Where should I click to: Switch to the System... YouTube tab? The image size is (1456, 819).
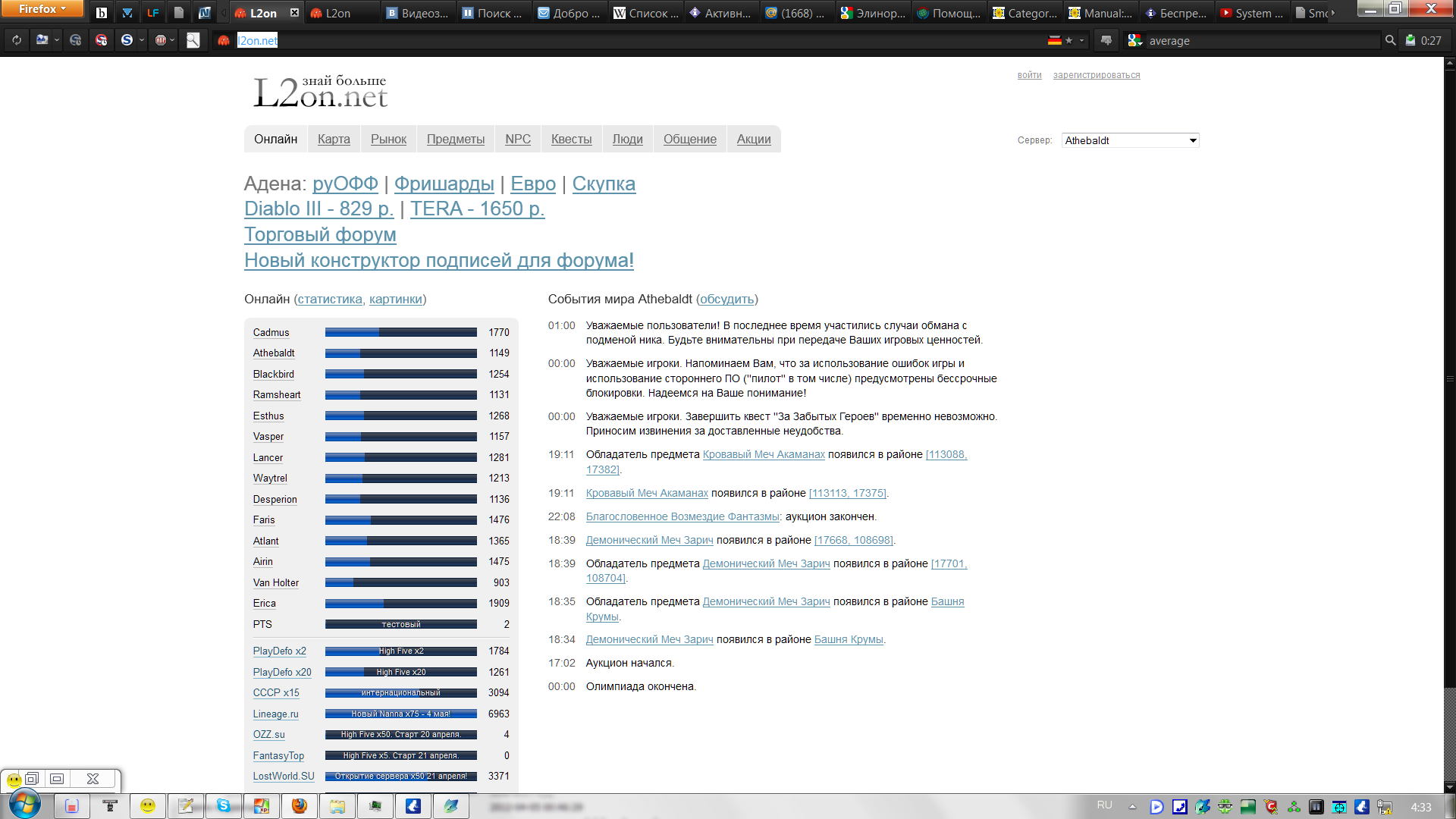(x=1252, y=13)
